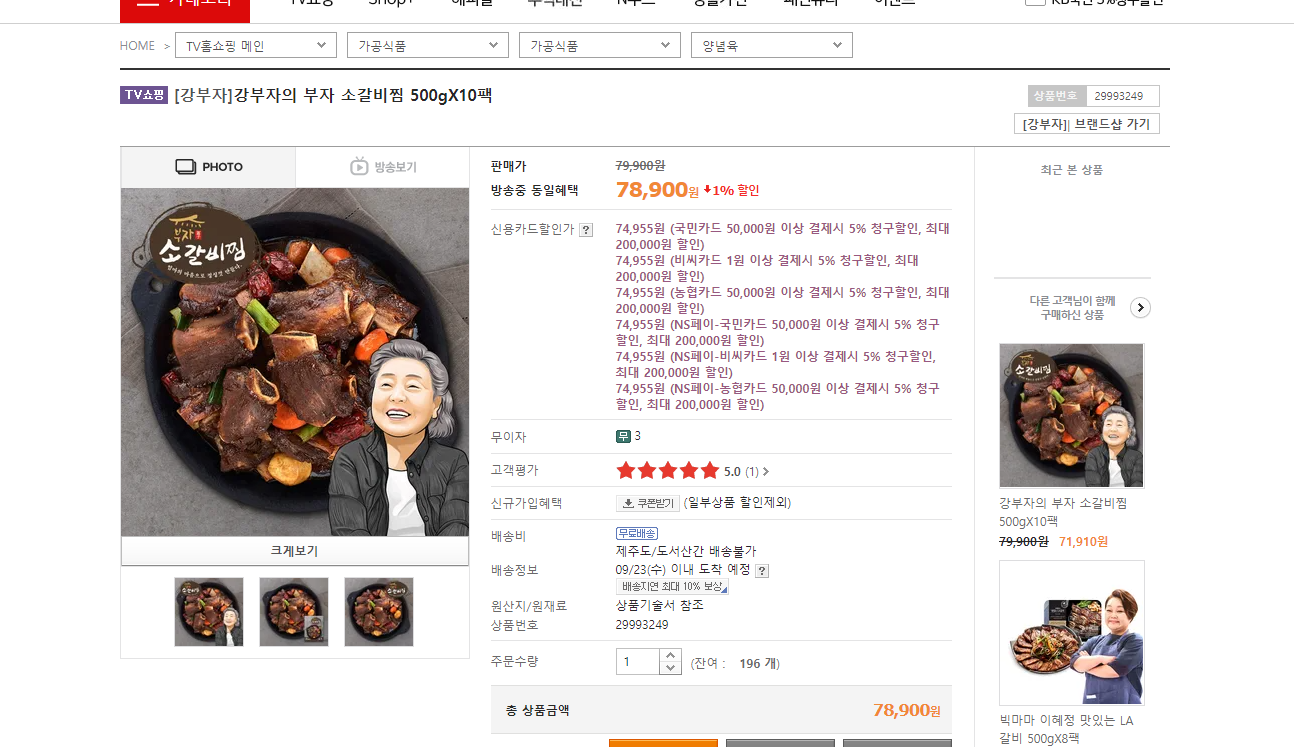
Task: Click the 총 상품금액 total label
Action: tap(537, 710)
